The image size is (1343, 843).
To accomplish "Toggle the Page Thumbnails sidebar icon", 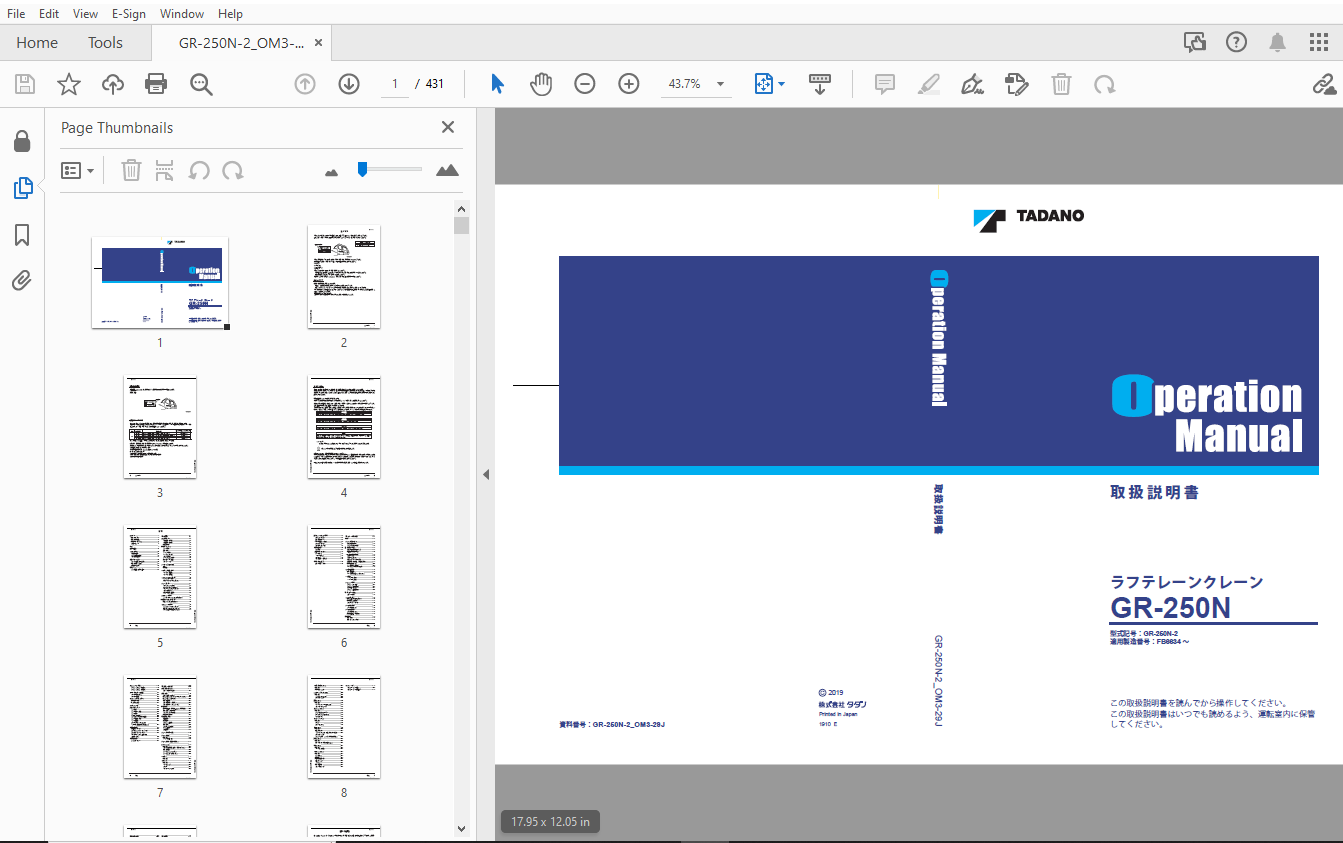I will 22,187.
